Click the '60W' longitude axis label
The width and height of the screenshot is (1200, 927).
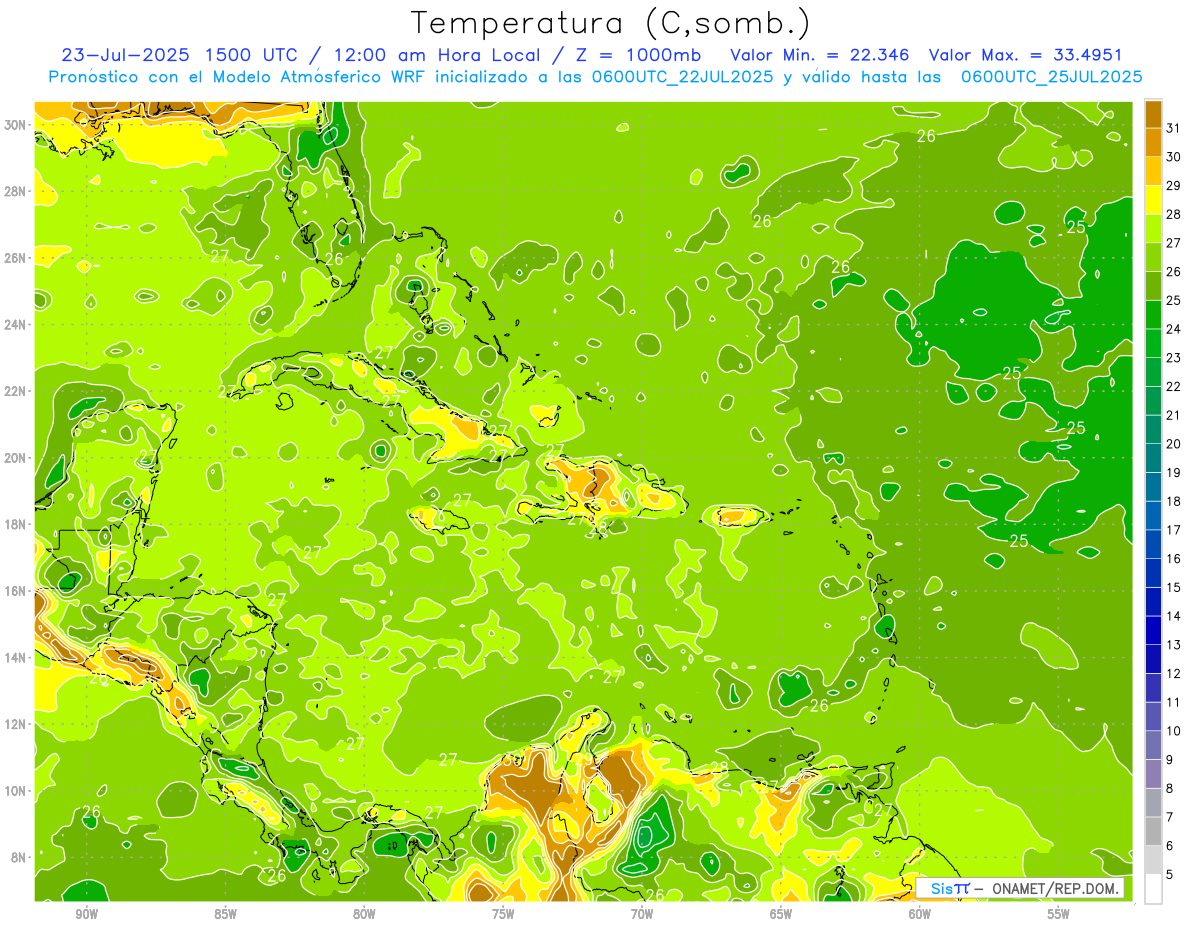coord(920,914)
